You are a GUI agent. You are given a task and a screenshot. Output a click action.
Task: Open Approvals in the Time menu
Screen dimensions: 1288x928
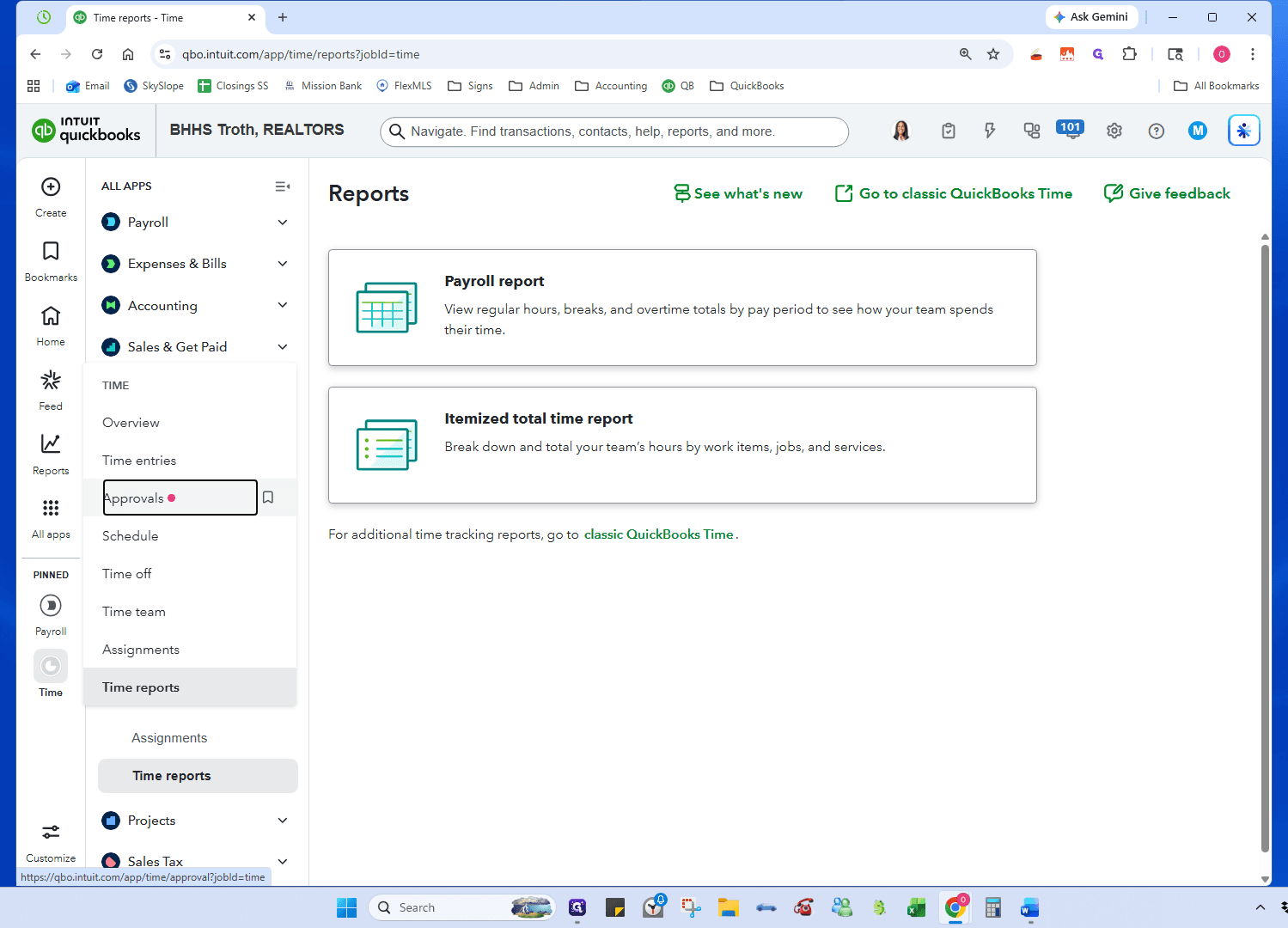coord(180,498)
